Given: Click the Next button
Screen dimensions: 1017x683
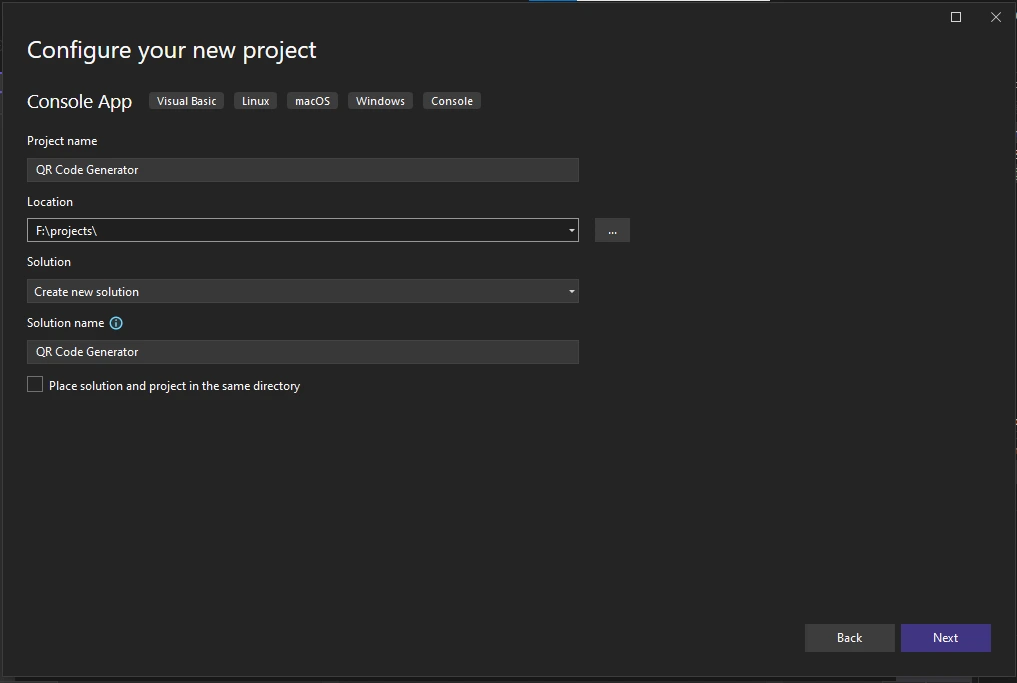Looking at the screenshot, I should 945,638.
